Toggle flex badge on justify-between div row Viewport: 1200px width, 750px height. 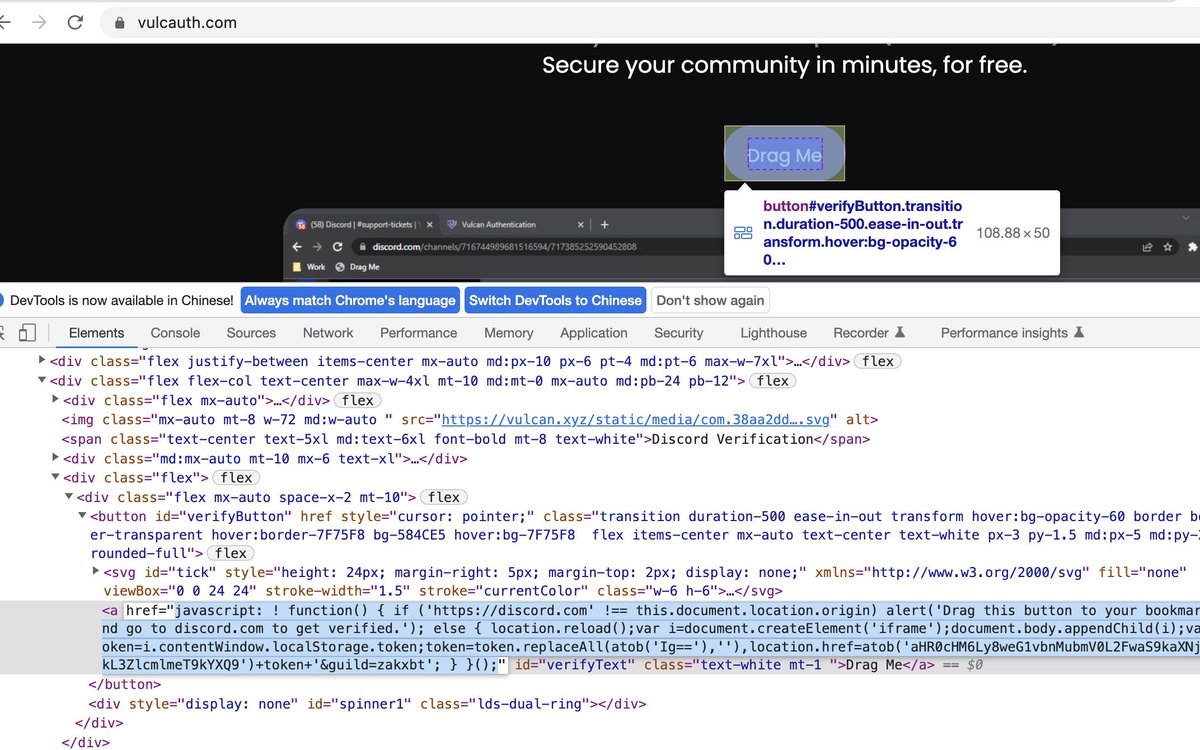(878, 361)
